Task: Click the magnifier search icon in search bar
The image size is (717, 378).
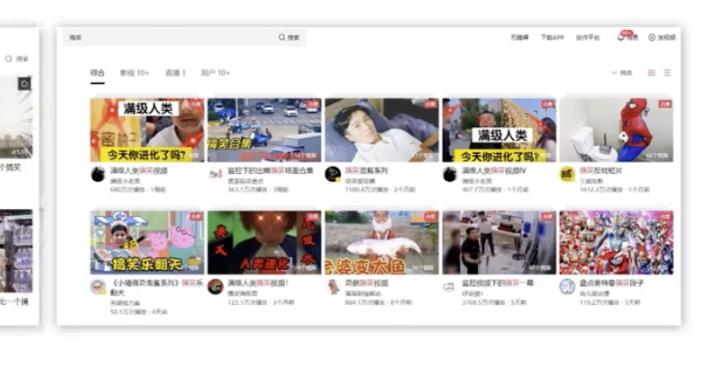Action: (282, 37)
